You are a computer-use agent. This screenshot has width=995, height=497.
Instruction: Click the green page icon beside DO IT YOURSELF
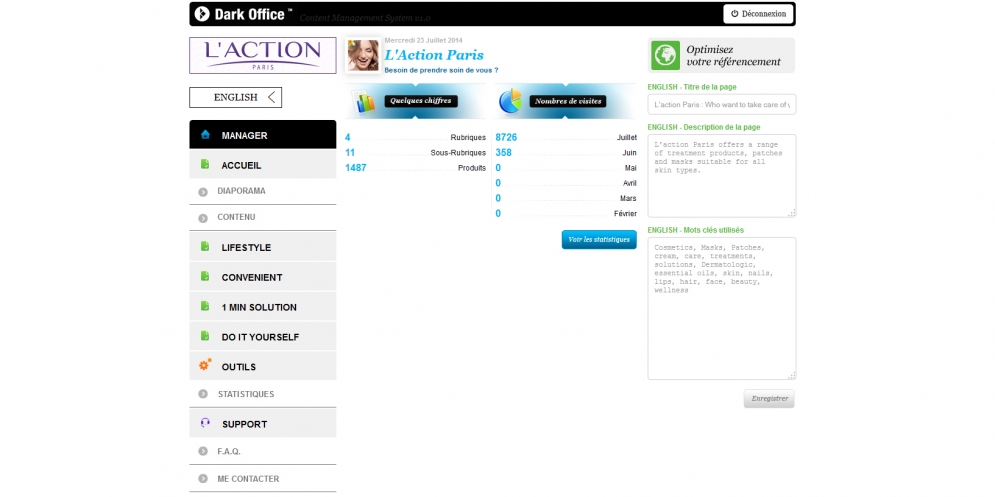pos(205,336)
